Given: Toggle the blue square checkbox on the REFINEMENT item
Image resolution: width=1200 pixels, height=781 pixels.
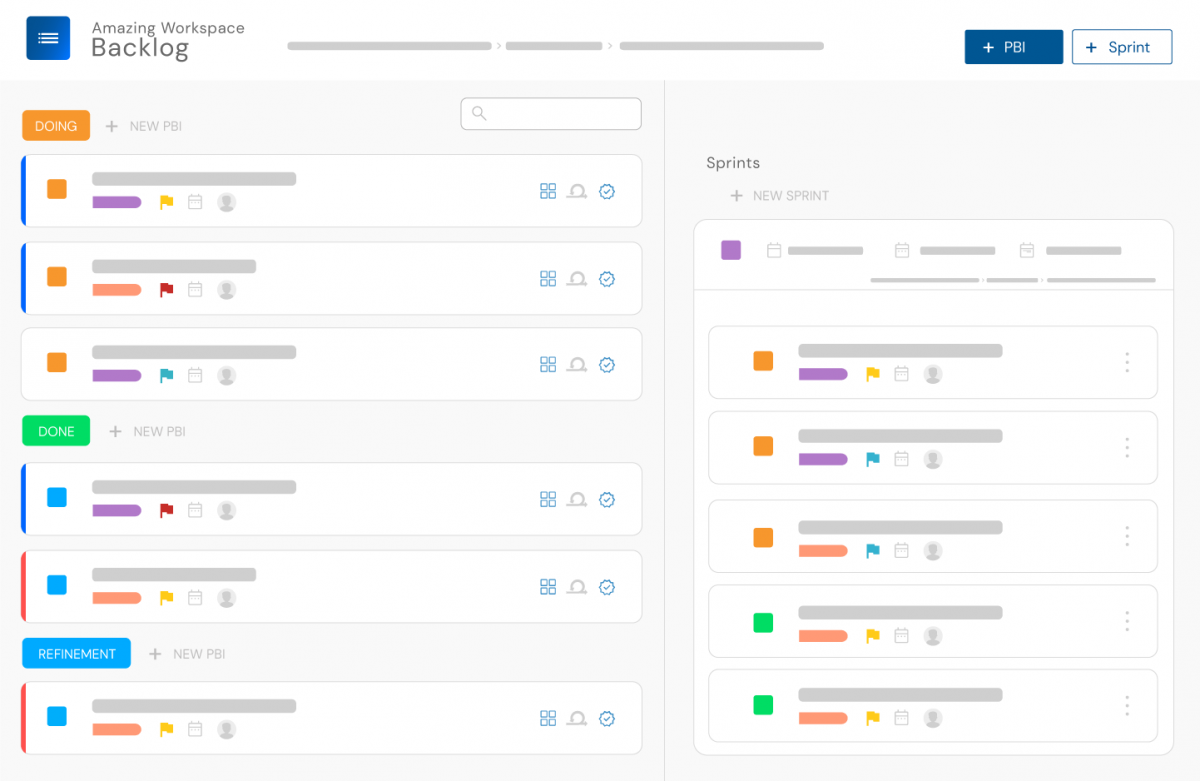Looking at the screenshot, I should (56, 716).
